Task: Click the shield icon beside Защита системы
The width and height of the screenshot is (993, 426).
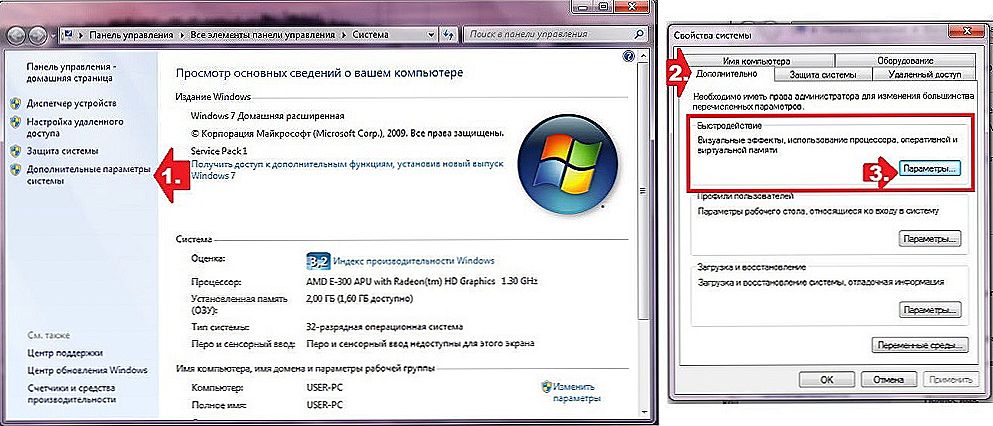Action: [16, 151]
